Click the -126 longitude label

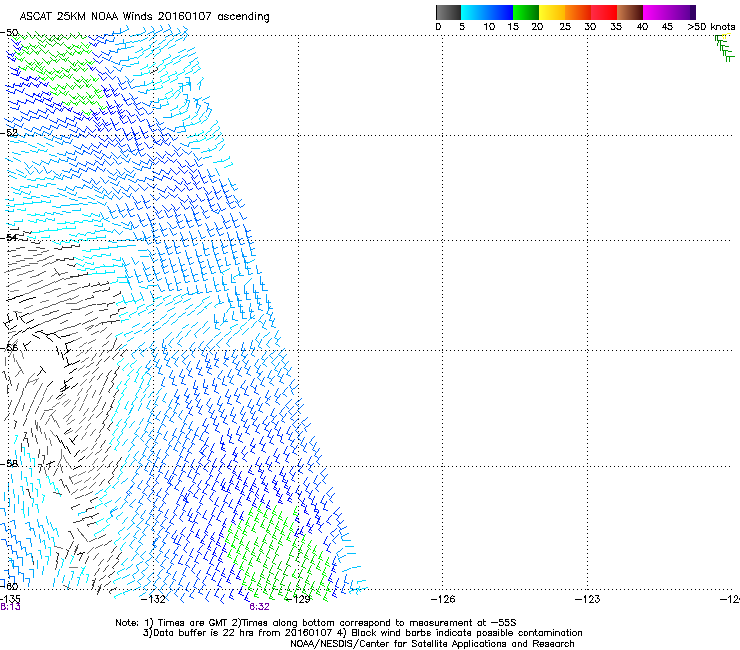pos(443,599)
